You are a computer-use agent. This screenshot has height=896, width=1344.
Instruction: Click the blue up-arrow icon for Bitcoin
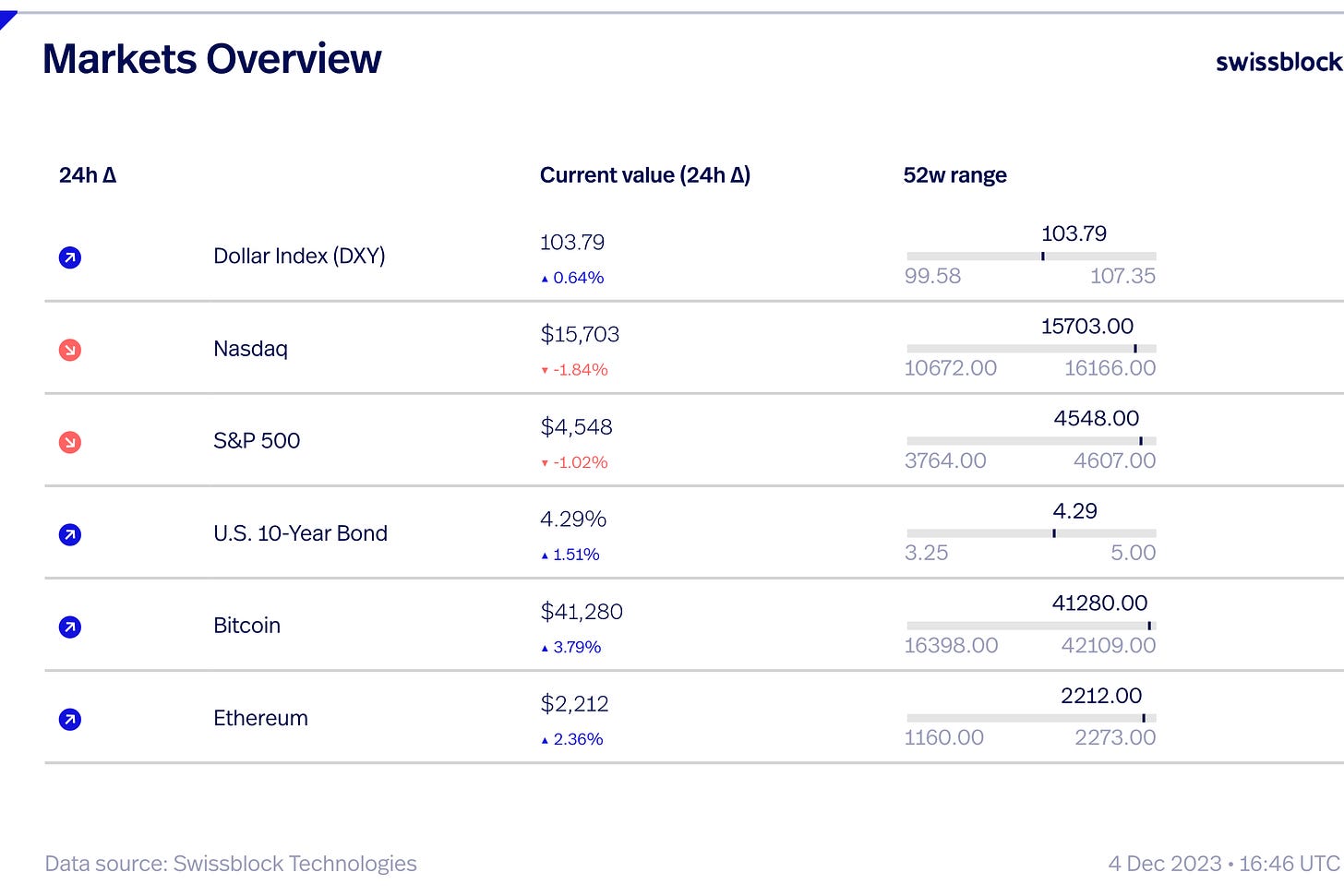pos(70,627)
